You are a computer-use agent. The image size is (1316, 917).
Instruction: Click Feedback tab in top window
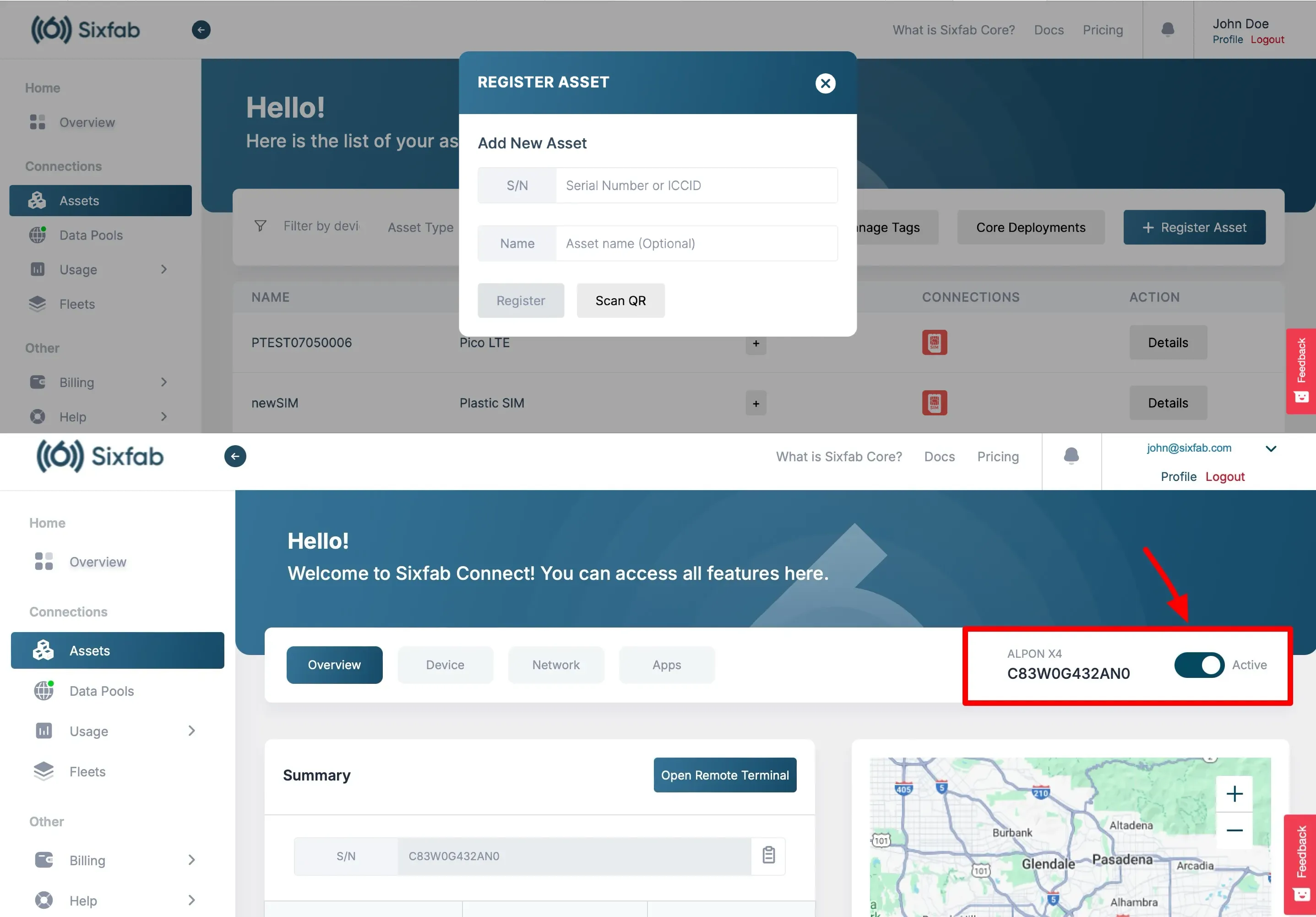pos(1301,371)
